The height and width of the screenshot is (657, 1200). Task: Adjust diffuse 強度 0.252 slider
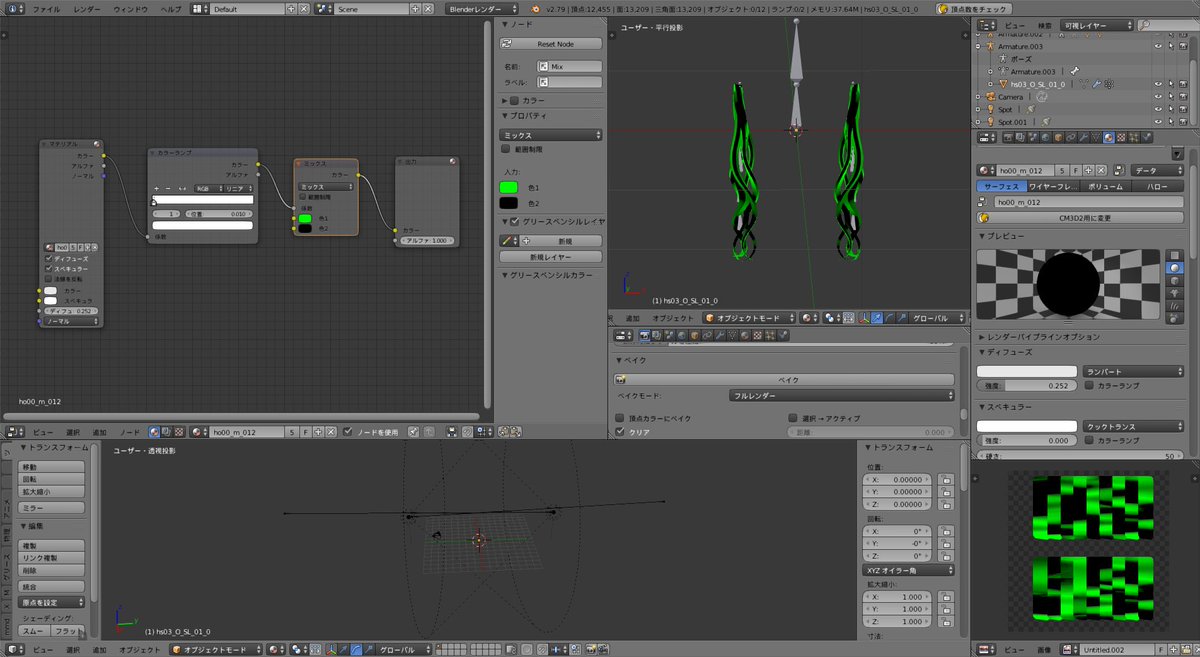[1026, 385]
